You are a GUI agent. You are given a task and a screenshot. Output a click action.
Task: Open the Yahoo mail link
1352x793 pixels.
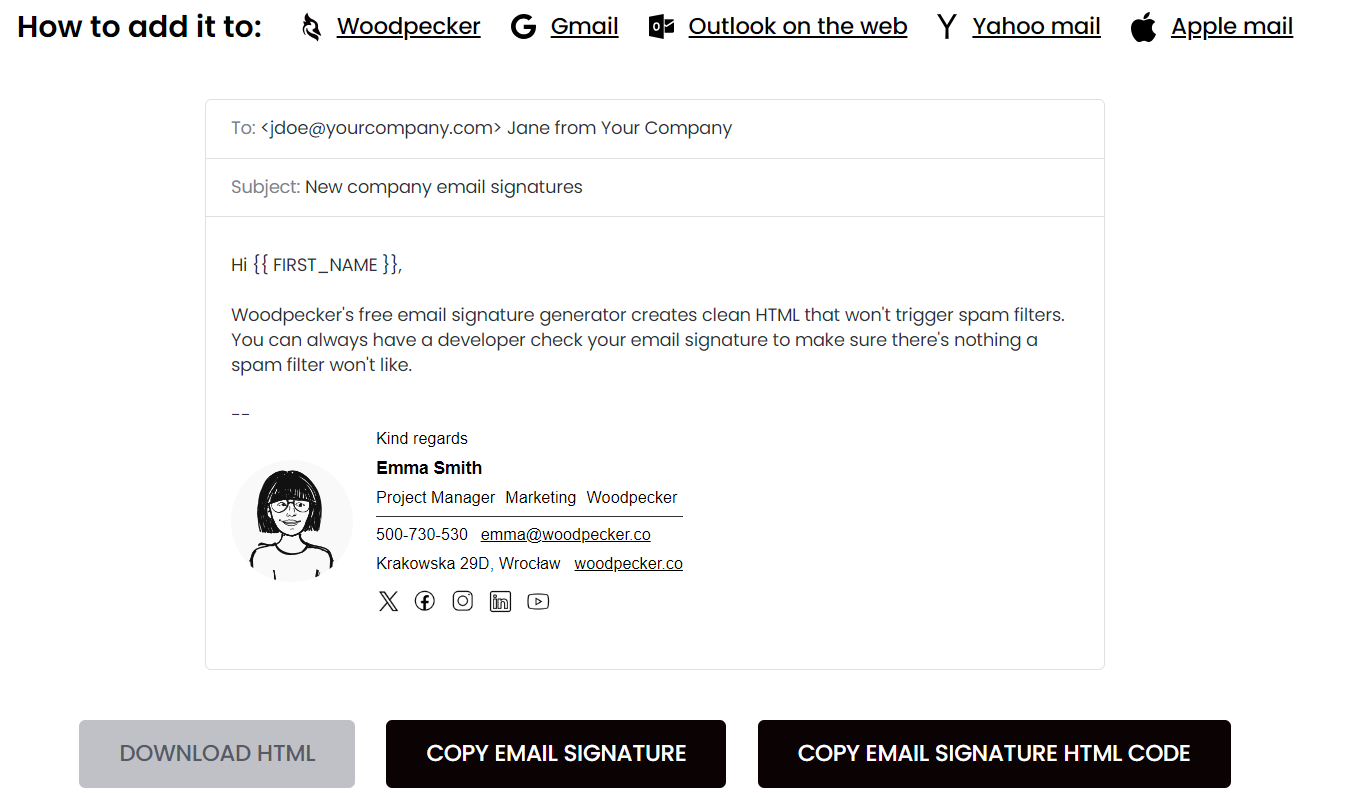[x=1036, y=27]
